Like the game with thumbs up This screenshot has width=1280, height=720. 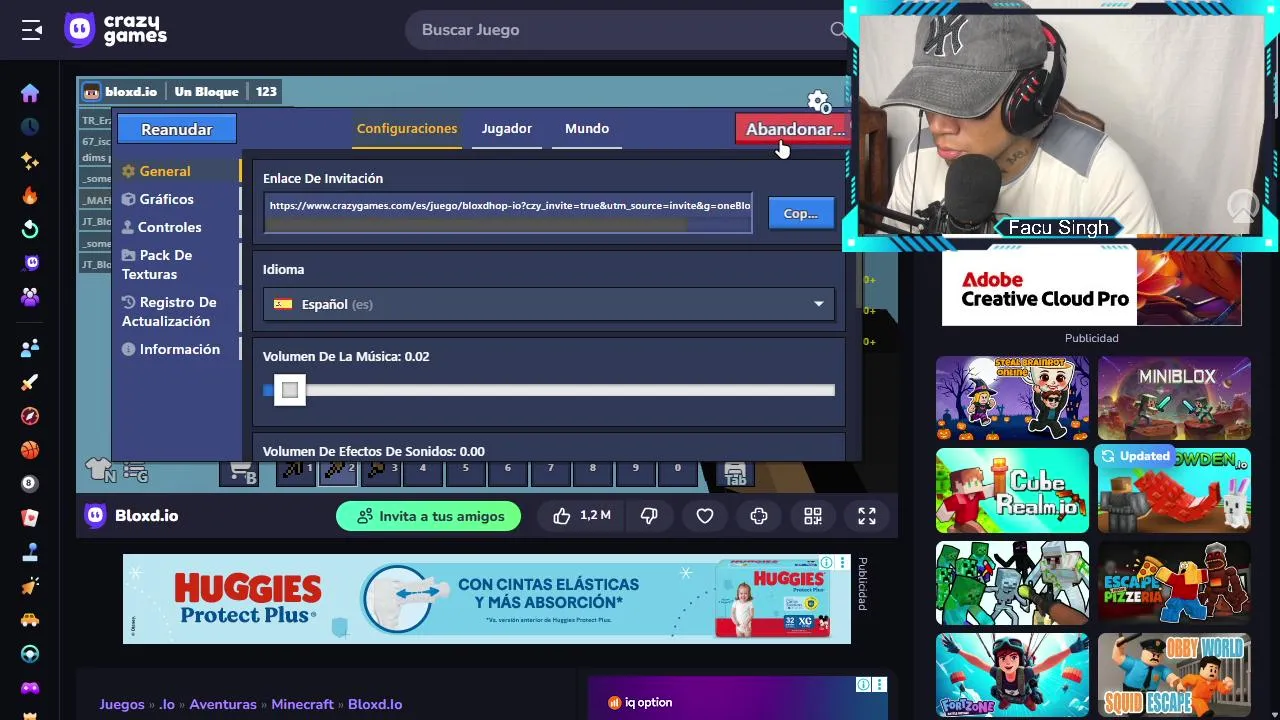581,516
